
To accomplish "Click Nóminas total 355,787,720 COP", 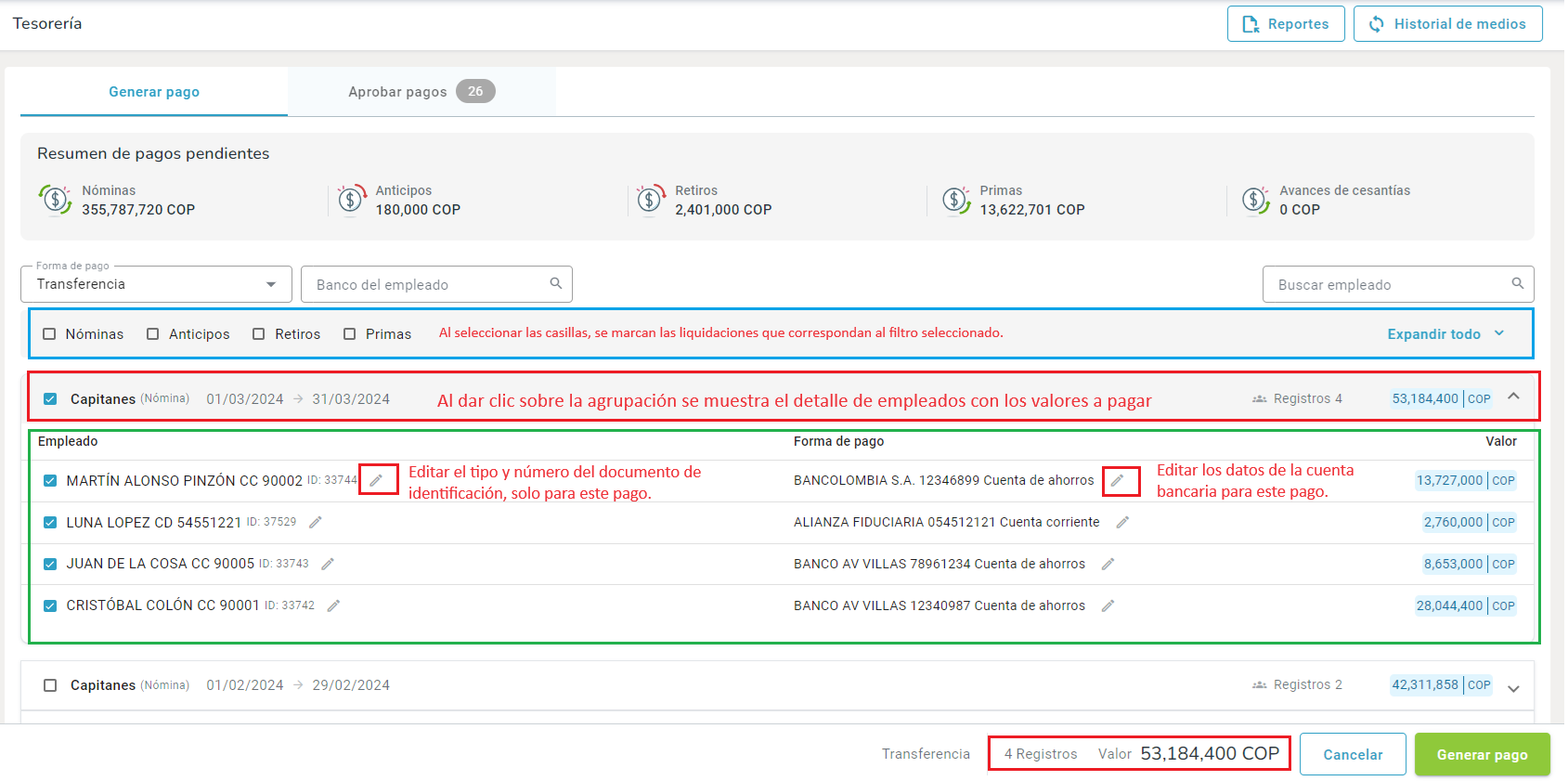I will [x=138, y=210].
